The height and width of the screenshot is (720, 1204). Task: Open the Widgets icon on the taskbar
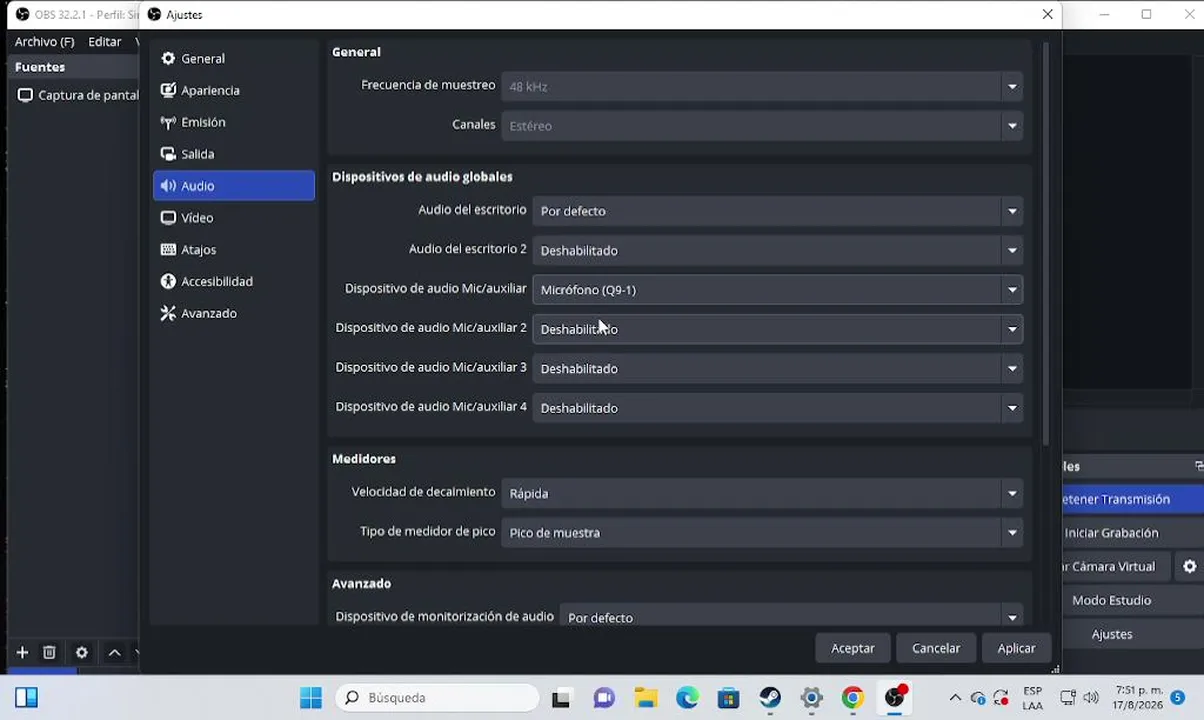pos(27,698)
